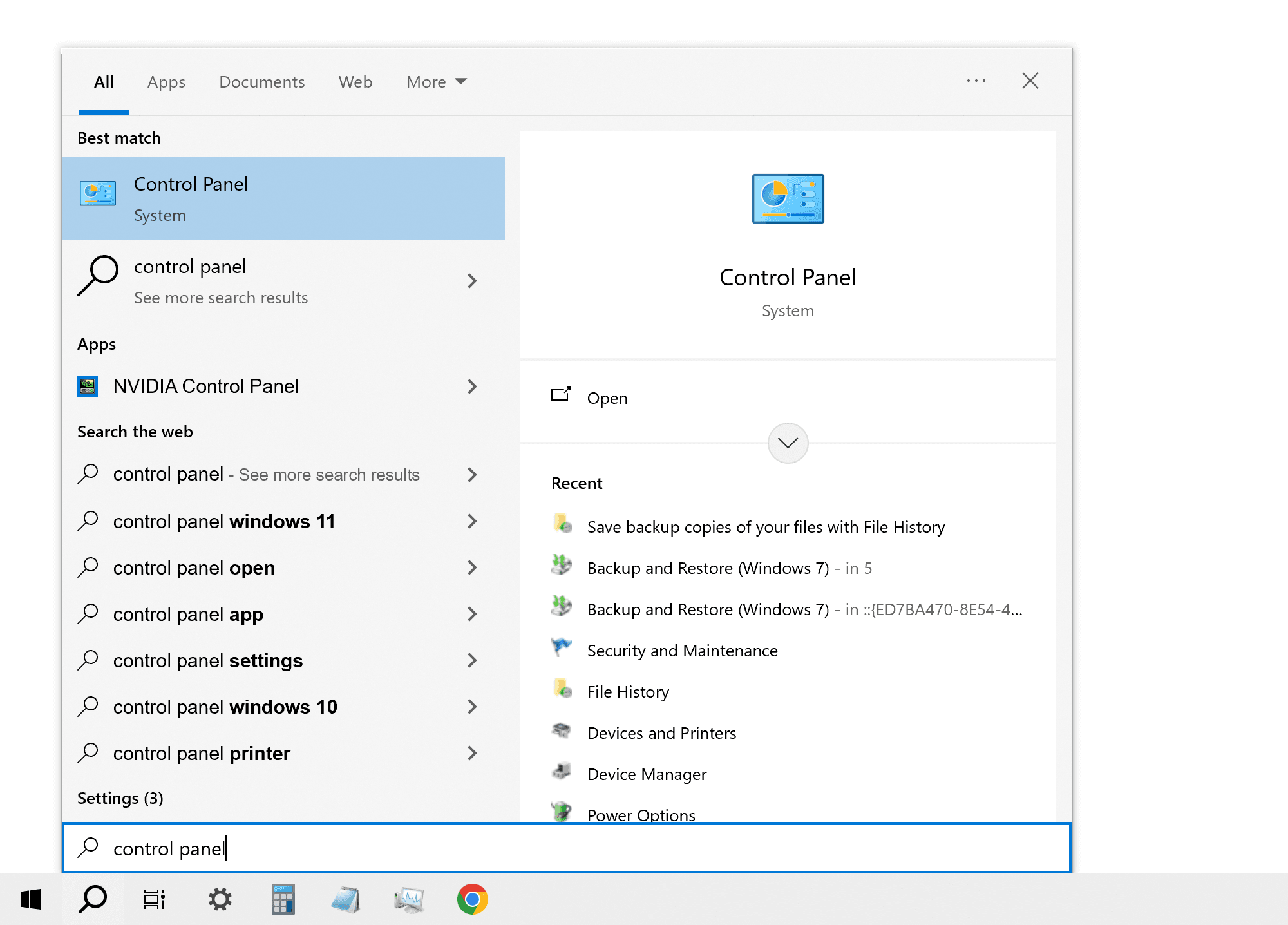Image resolution: width=1288 pixels, height=925 pixels.
Task: Open File History from Recent list
Action: click(628, 692)
